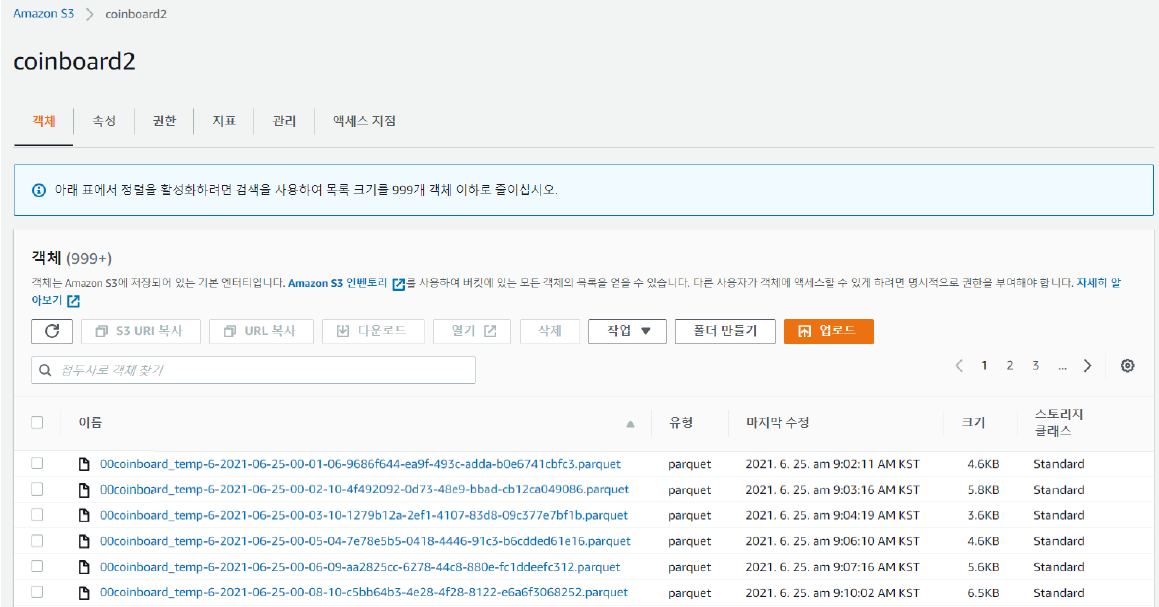Click Amazon S3 breadcrumb link

point(44,14)
